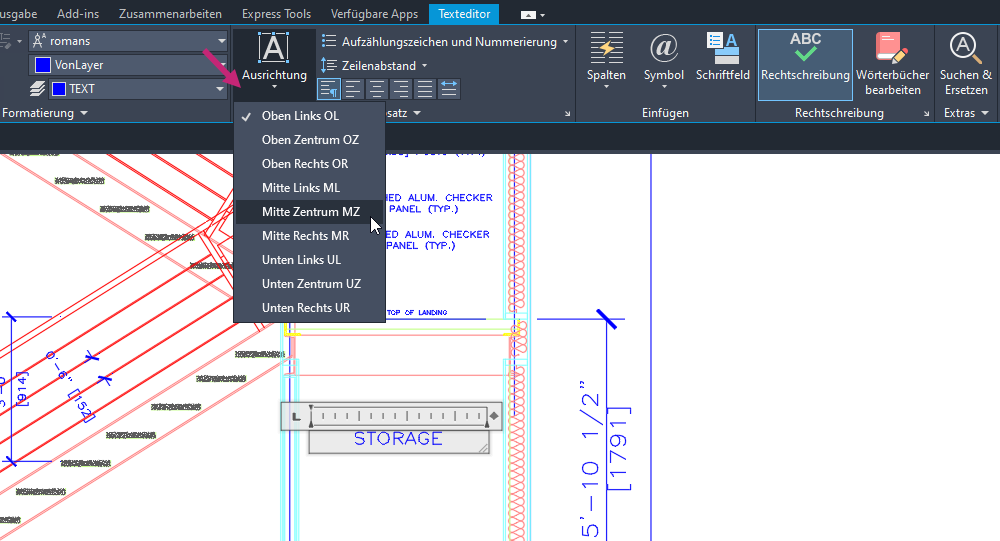This screenshot has width=1000, height=541.
Task: Expand the paragraph panel title arrow
Action: tap(417, 113)
